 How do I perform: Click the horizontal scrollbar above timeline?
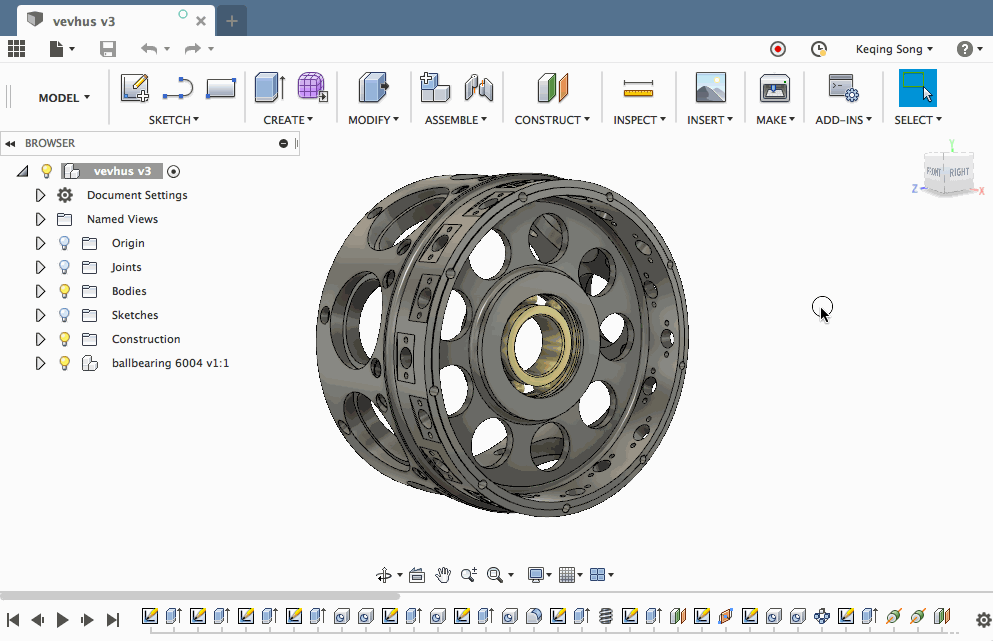(200, 596)
